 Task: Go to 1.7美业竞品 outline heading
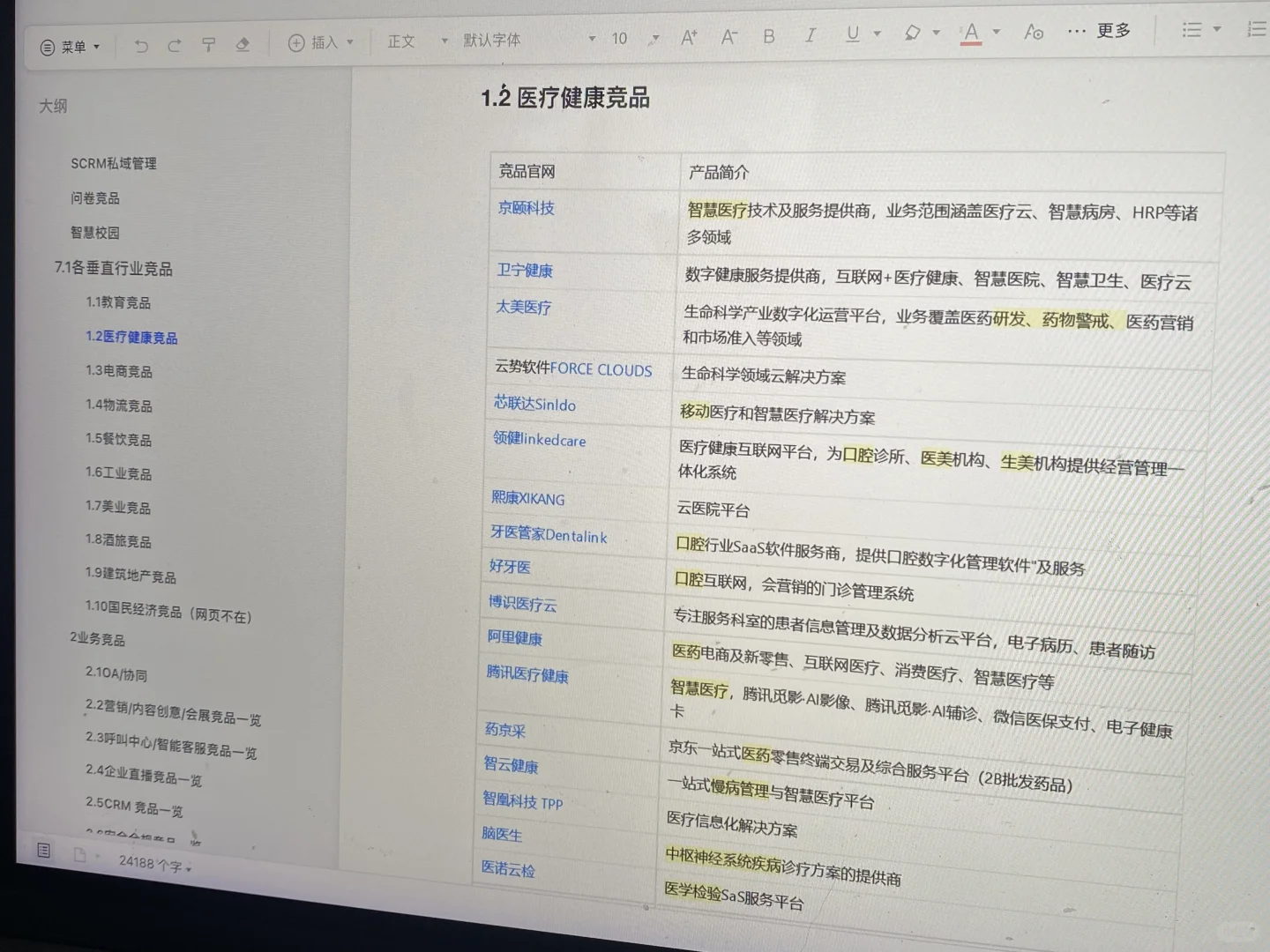(118, 507)
